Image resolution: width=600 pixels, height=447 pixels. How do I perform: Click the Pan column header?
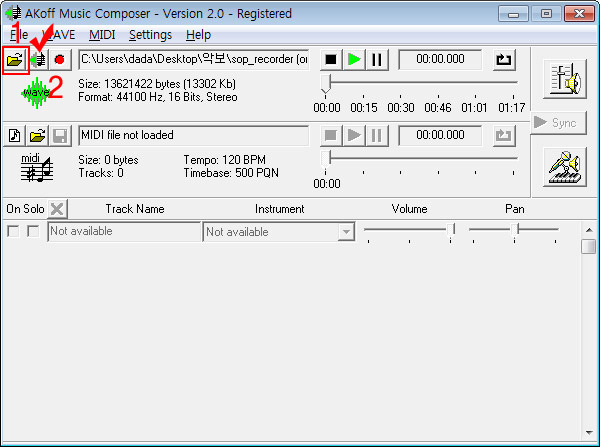tap(515, 209)
